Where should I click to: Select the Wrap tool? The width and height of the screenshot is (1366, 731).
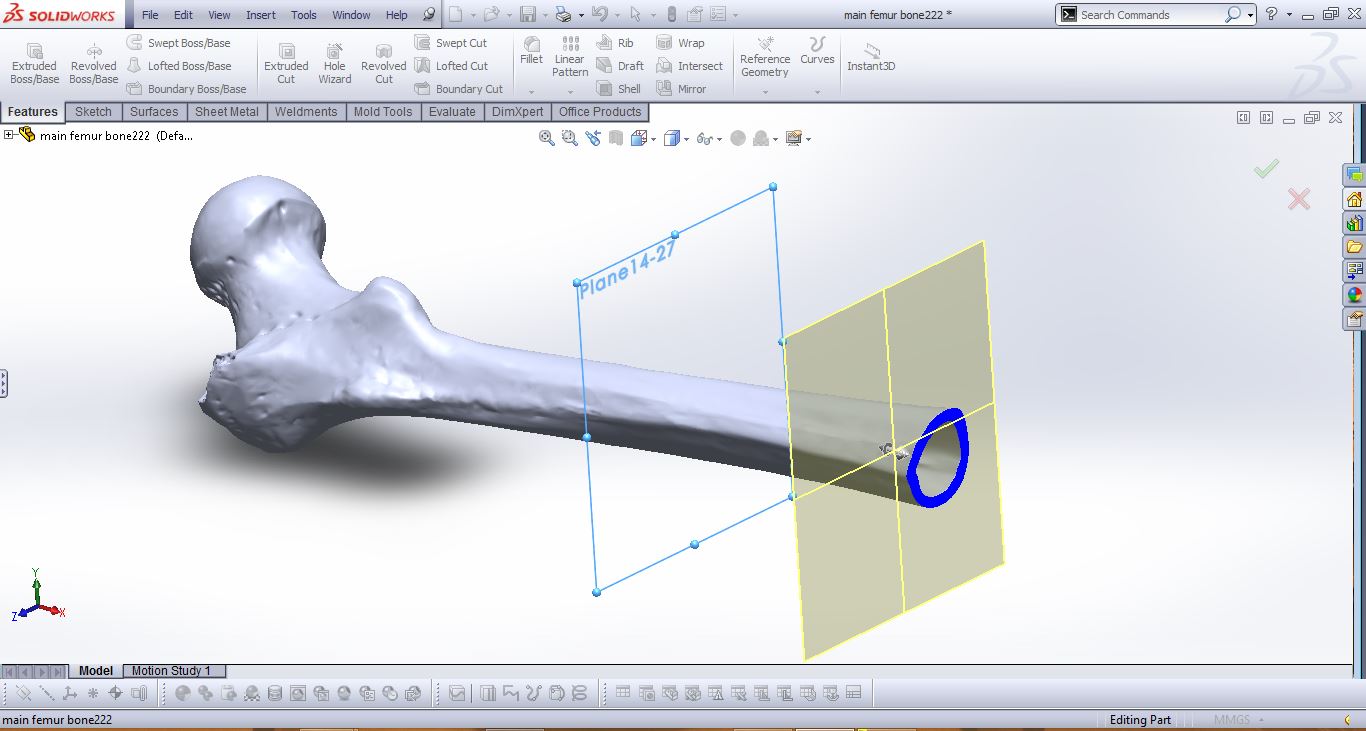pyautogui.click(x=681, y=43)
